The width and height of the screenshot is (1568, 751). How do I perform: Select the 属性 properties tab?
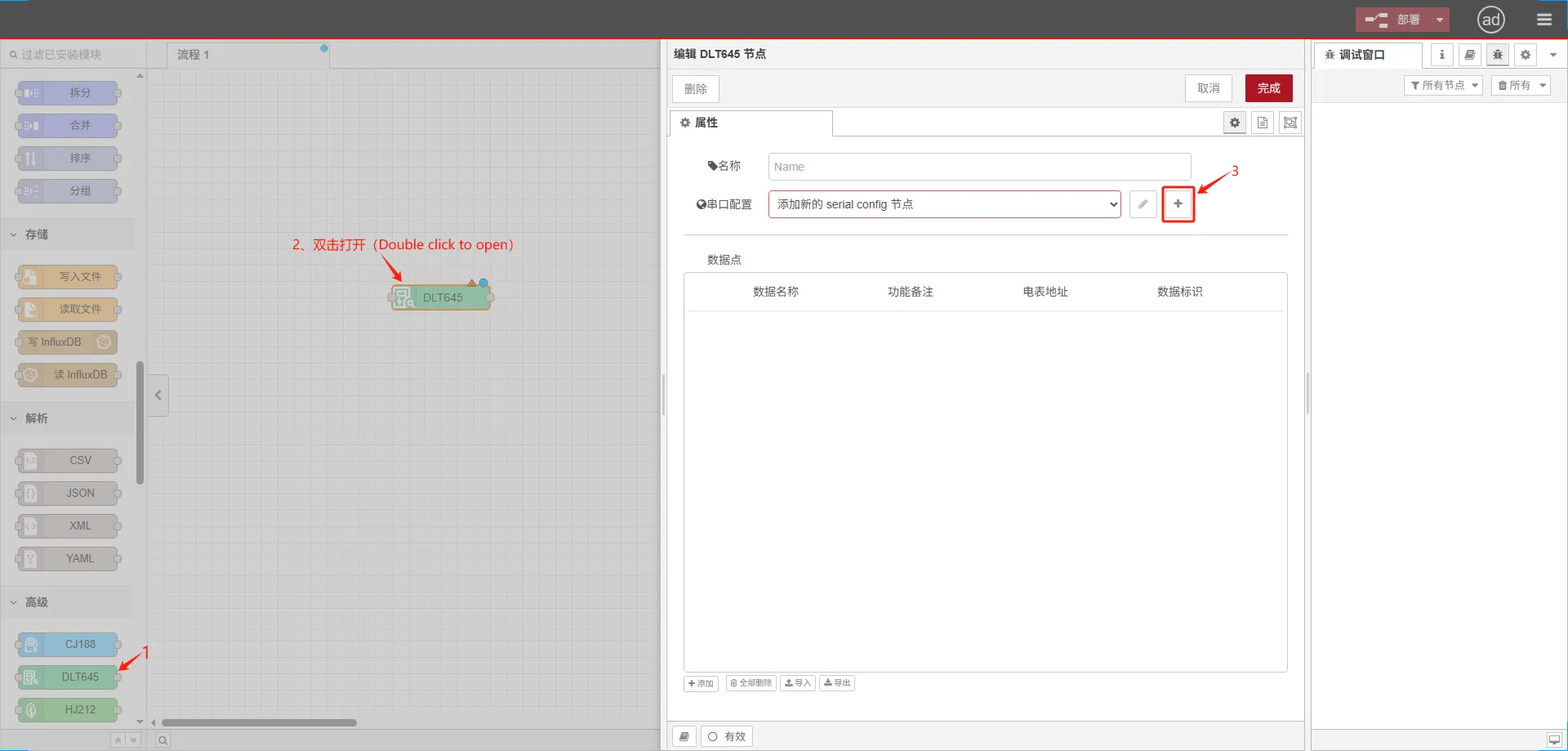coord(706,123)
